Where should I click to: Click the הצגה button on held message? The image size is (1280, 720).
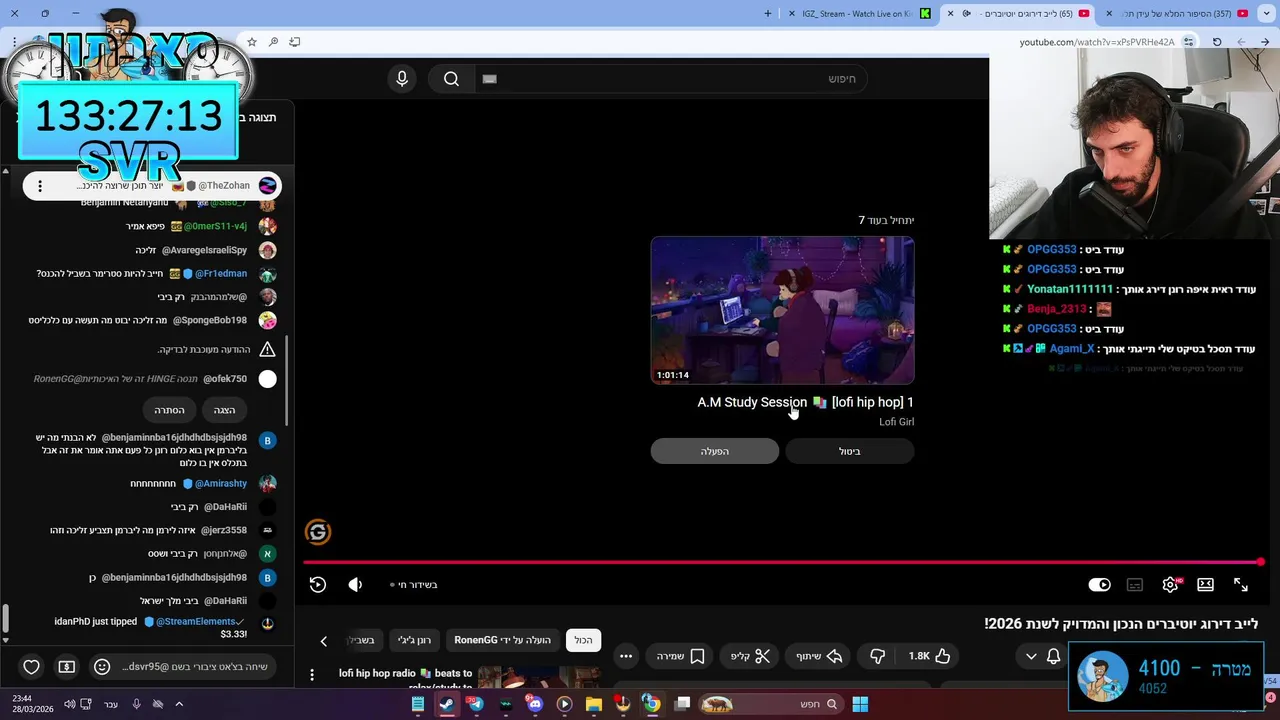pos(224,410)
